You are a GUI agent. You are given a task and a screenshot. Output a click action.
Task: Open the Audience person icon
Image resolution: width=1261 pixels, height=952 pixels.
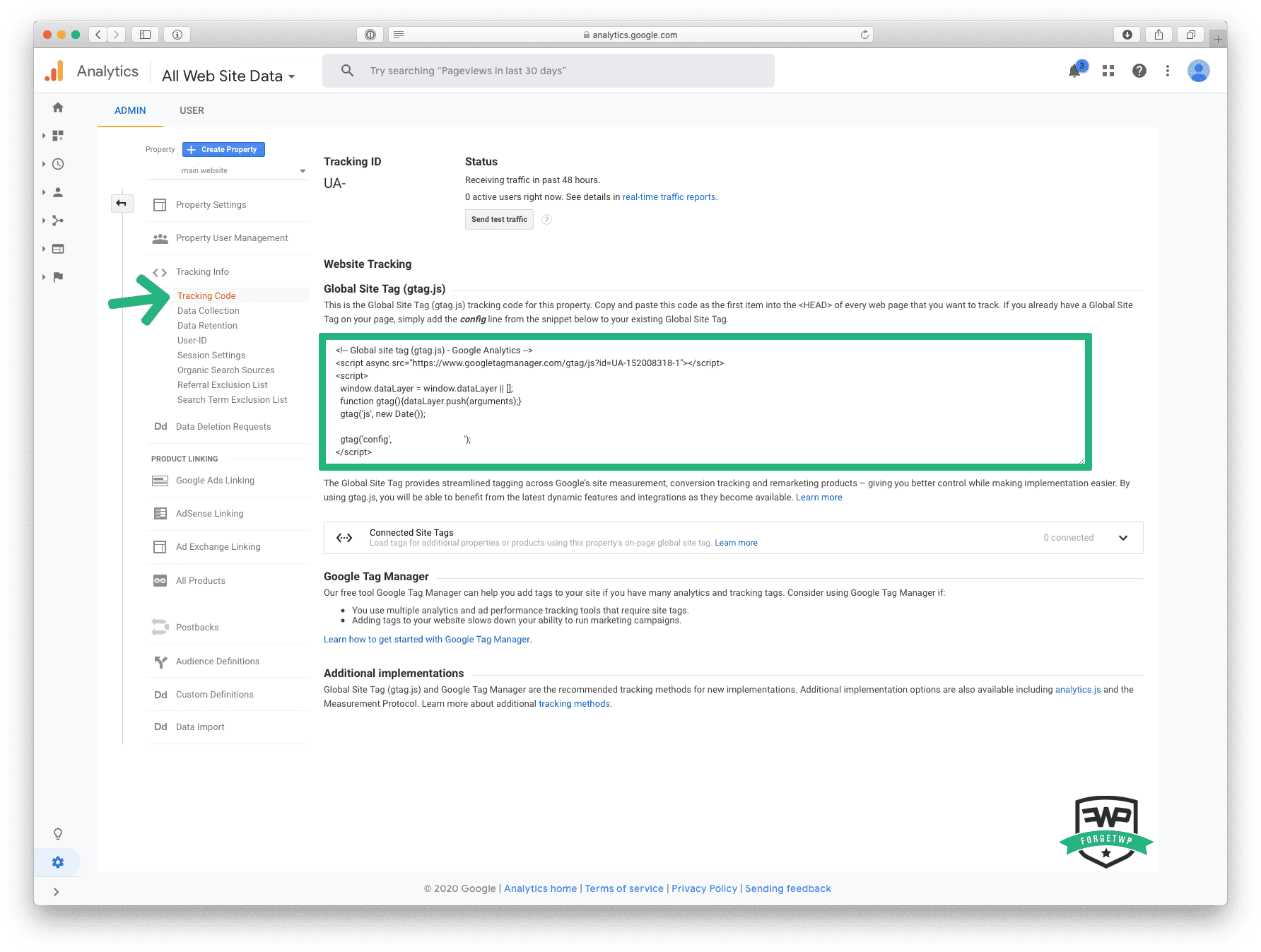tap(58, 192)
